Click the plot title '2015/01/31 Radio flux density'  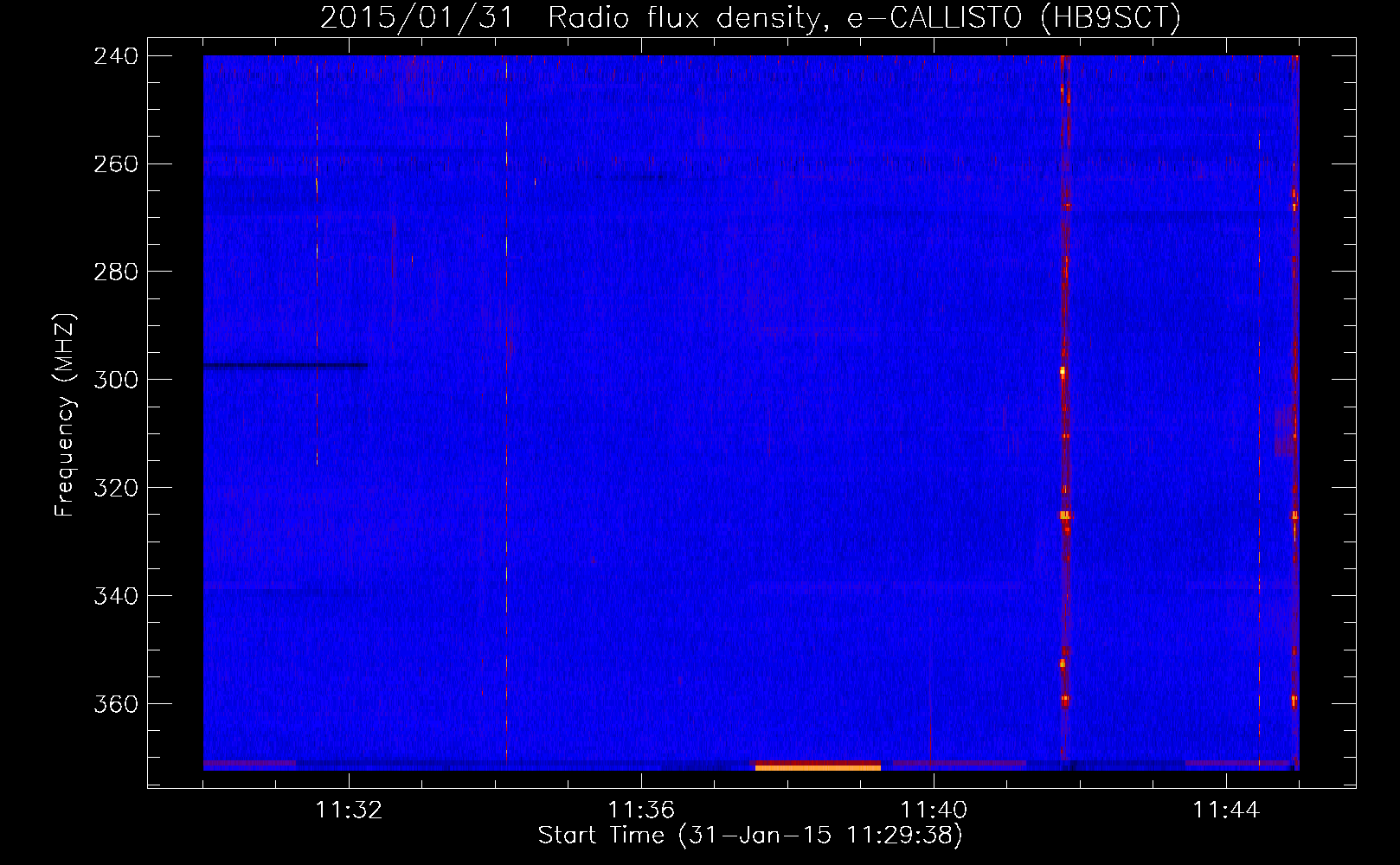coord(569,17)
